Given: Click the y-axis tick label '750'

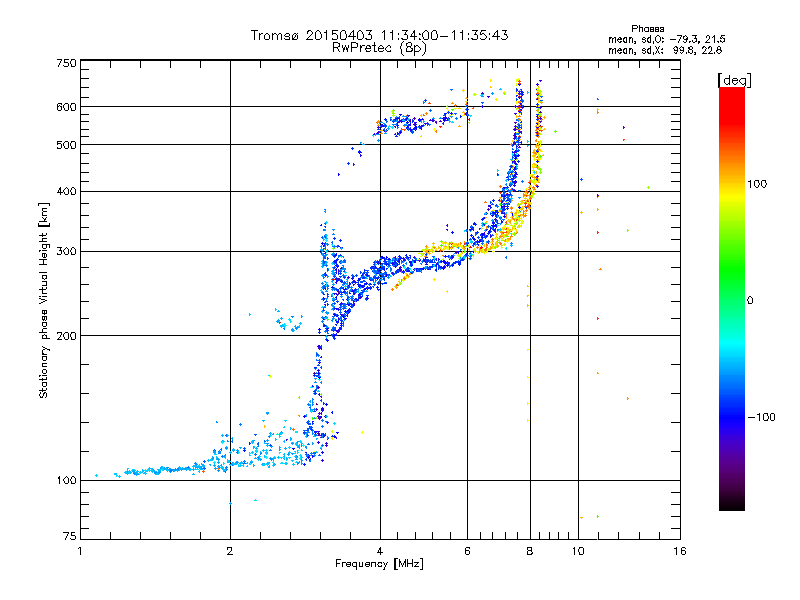Looking at the screenshot, I should point(66,63).
